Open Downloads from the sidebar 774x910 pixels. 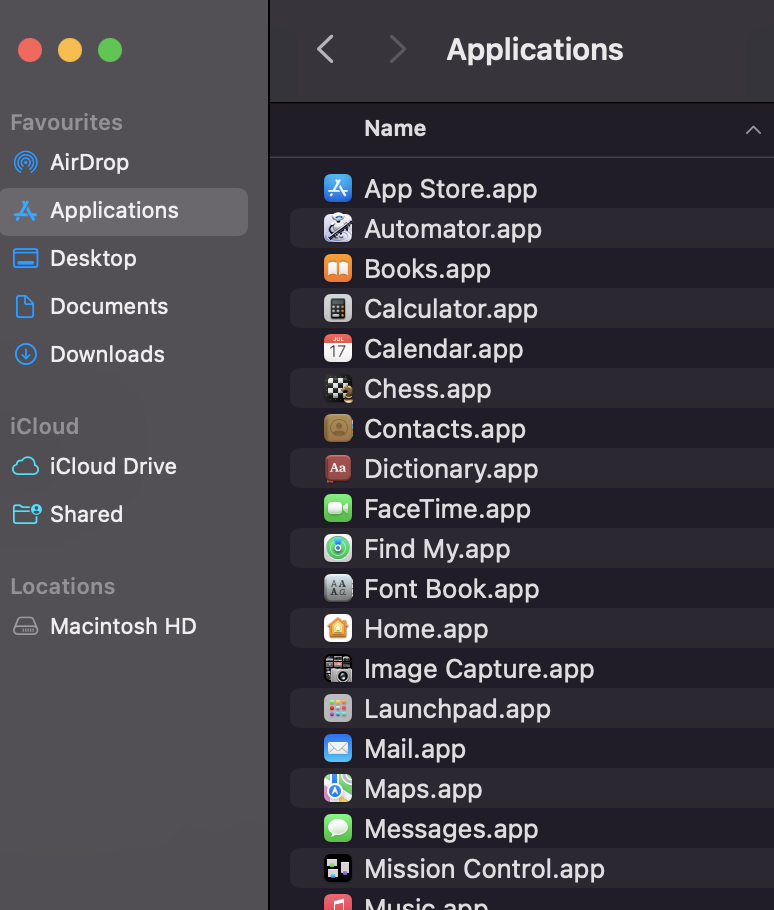pyautogui.click(x=107, y=354)
